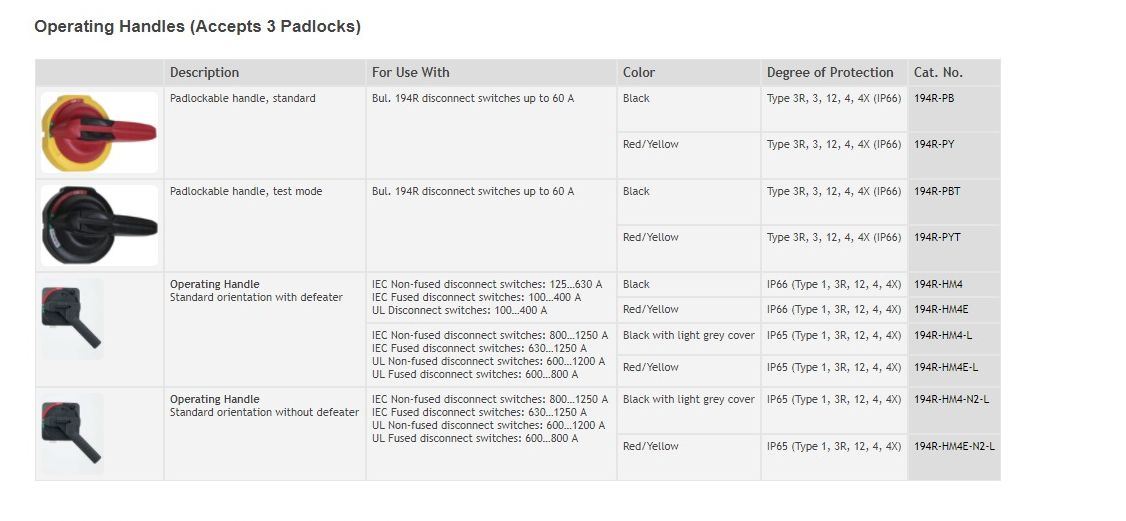Click the operating handle with defeater image

tap(72, 319)
